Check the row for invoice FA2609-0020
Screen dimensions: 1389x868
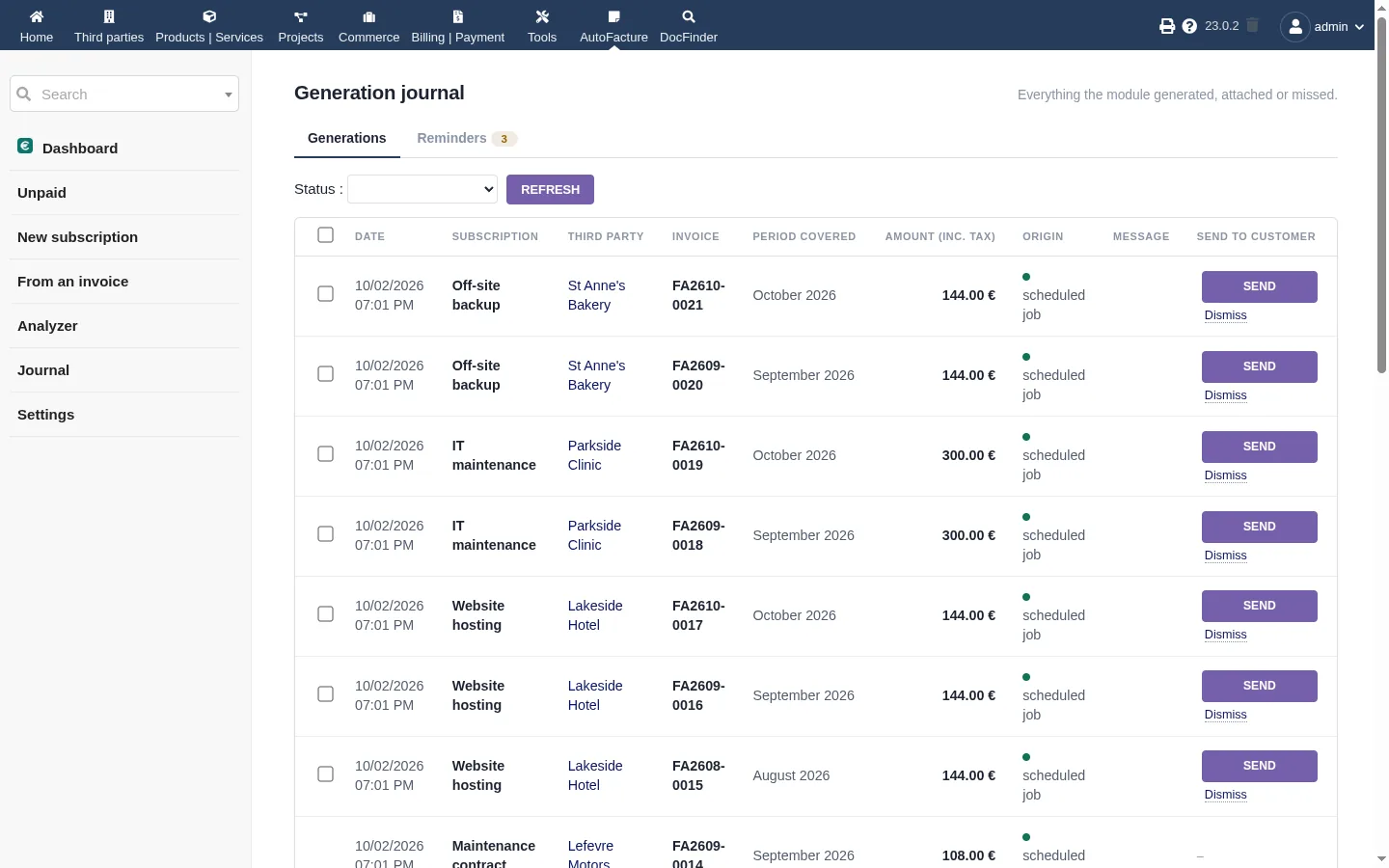[326, 374]
